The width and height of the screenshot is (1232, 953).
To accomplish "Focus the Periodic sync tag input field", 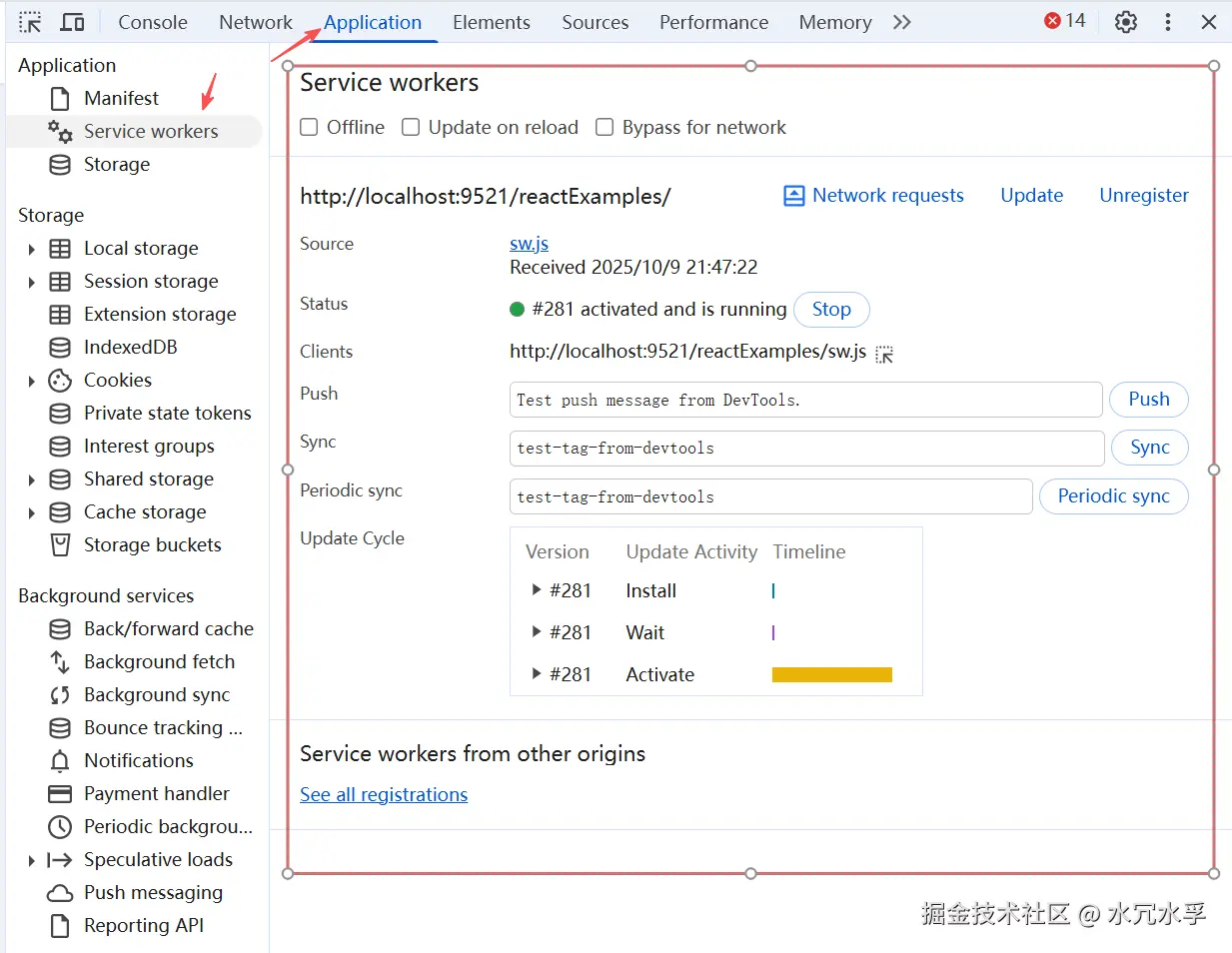I will point(771,496).
